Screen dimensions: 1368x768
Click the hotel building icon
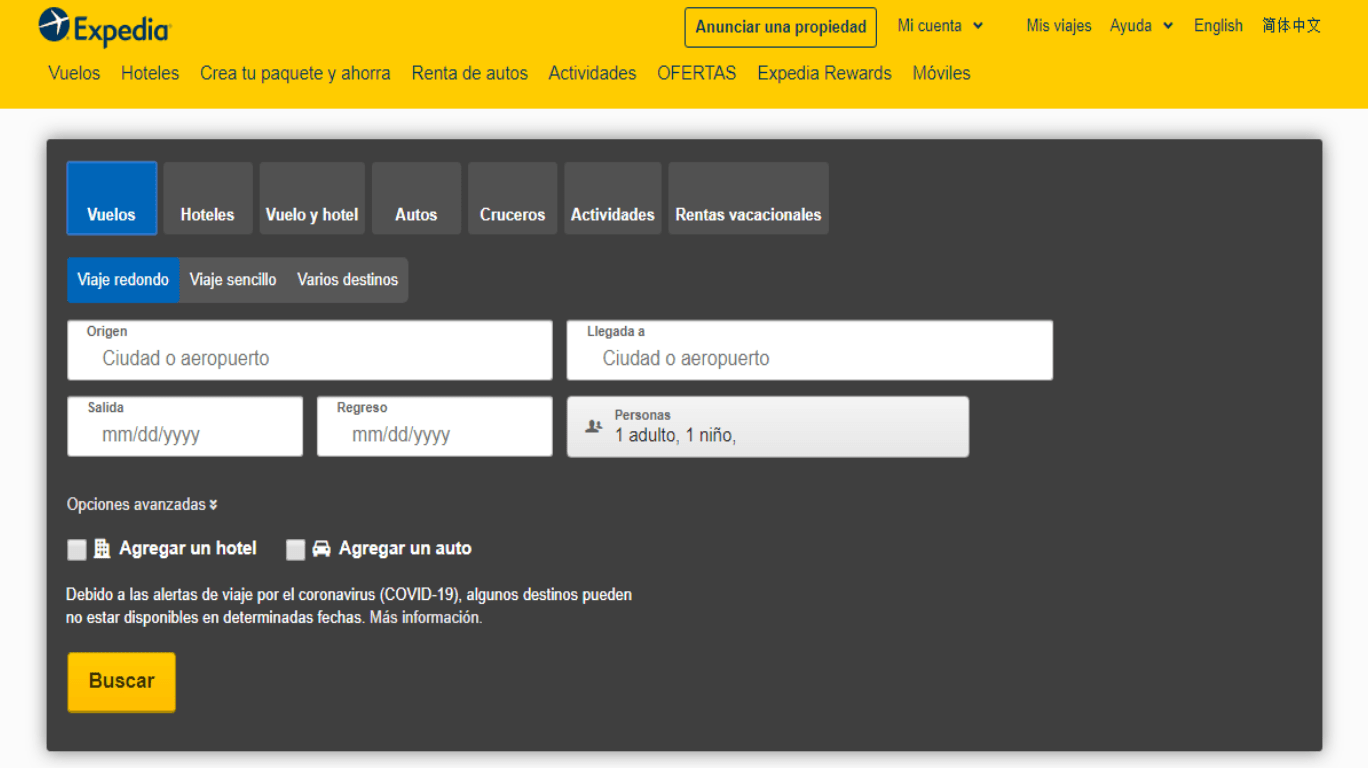(102, 548)
